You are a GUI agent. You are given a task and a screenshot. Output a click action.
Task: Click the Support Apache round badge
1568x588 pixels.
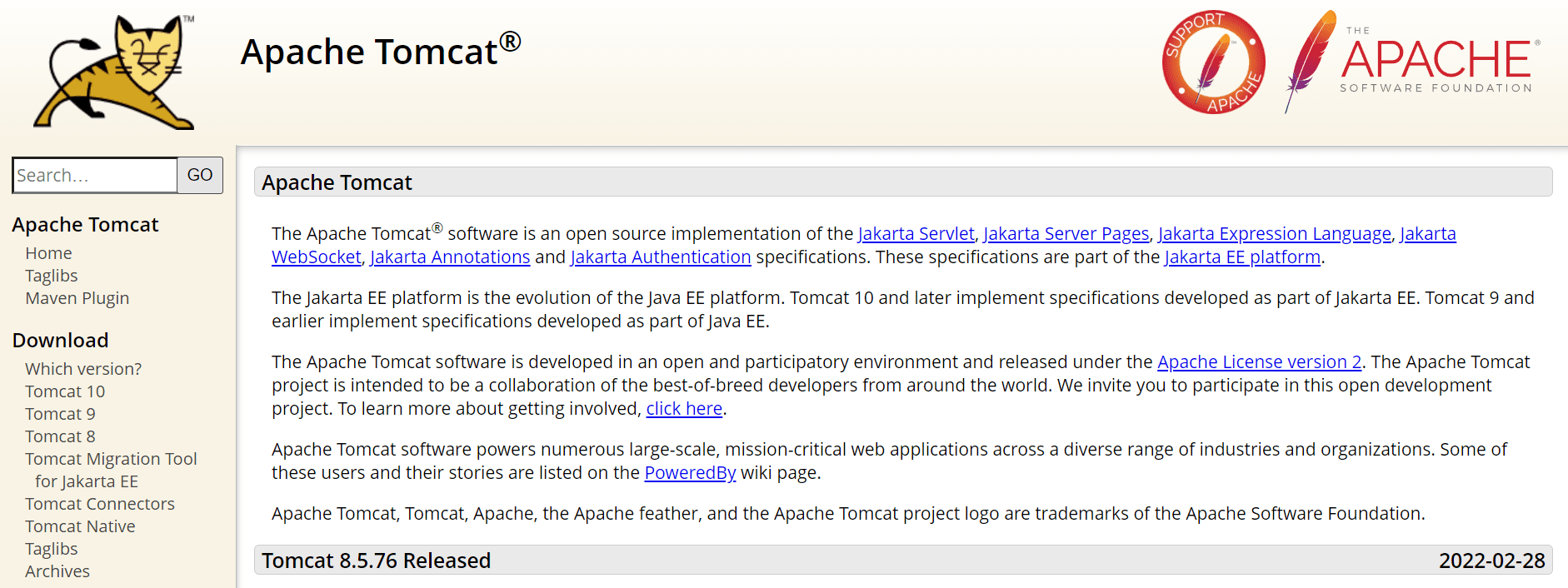click(x=1213, y=62)
